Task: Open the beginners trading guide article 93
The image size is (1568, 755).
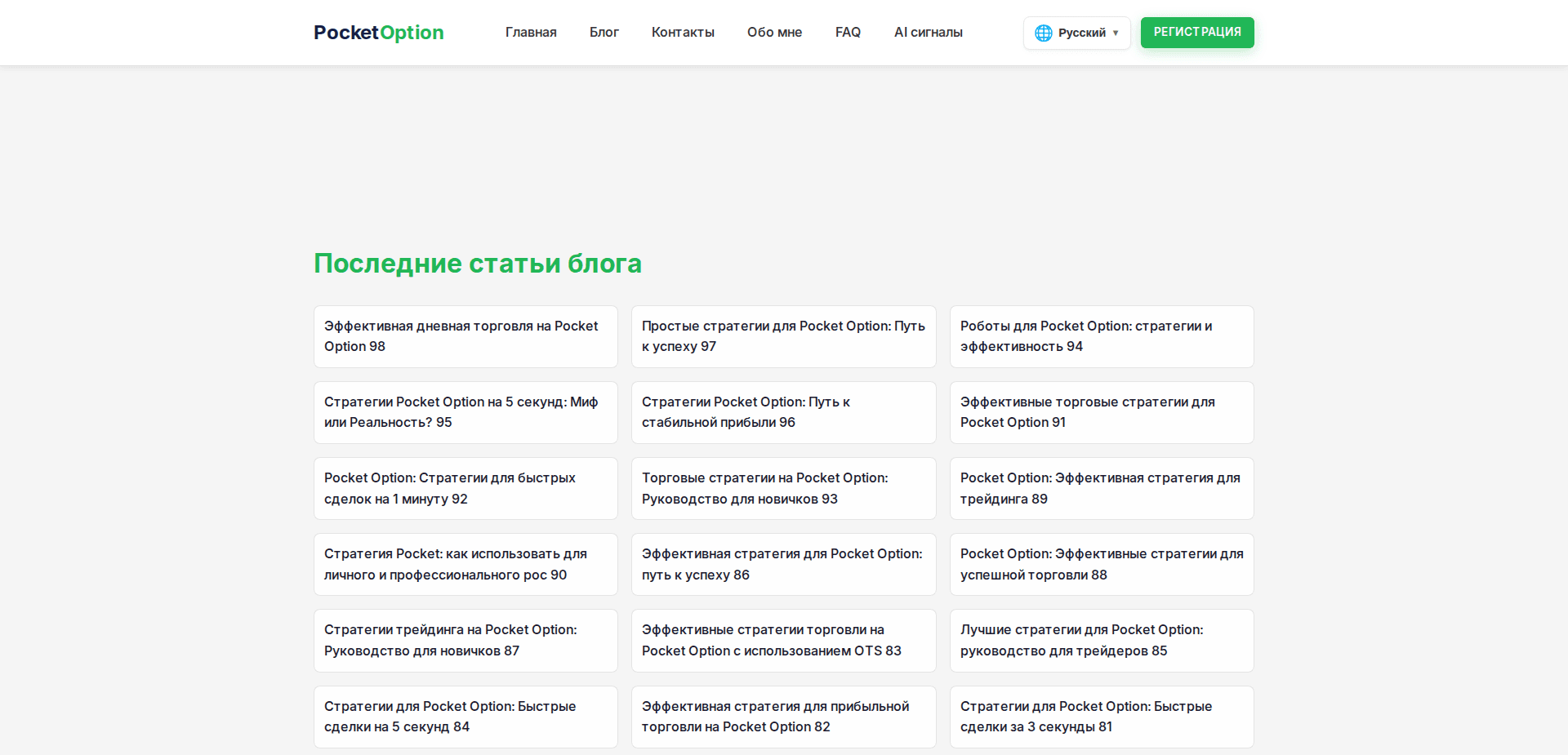Action: tap(782, 488)
